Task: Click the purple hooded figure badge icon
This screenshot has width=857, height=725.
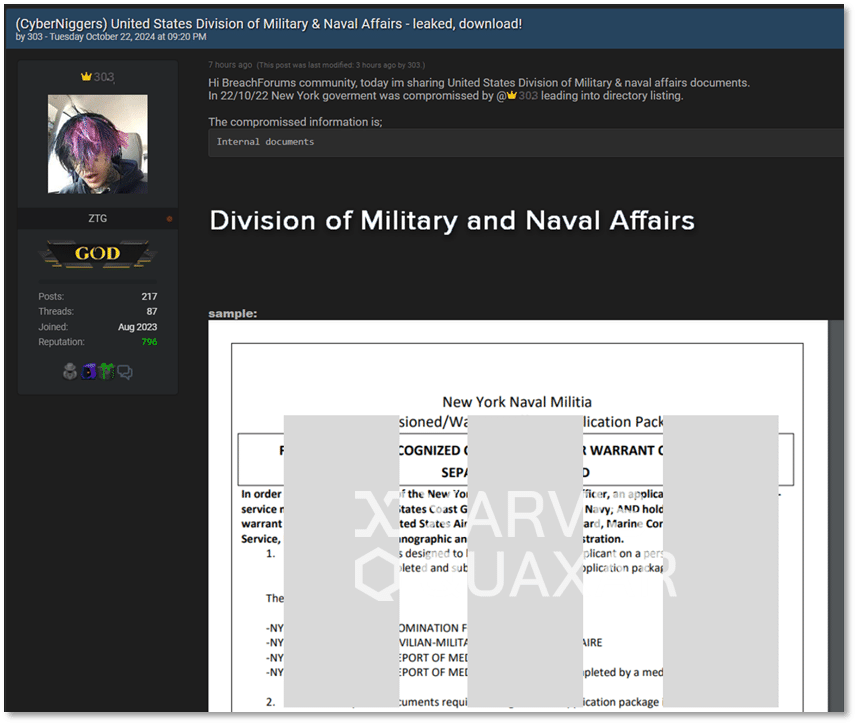Action: point(88,371)
